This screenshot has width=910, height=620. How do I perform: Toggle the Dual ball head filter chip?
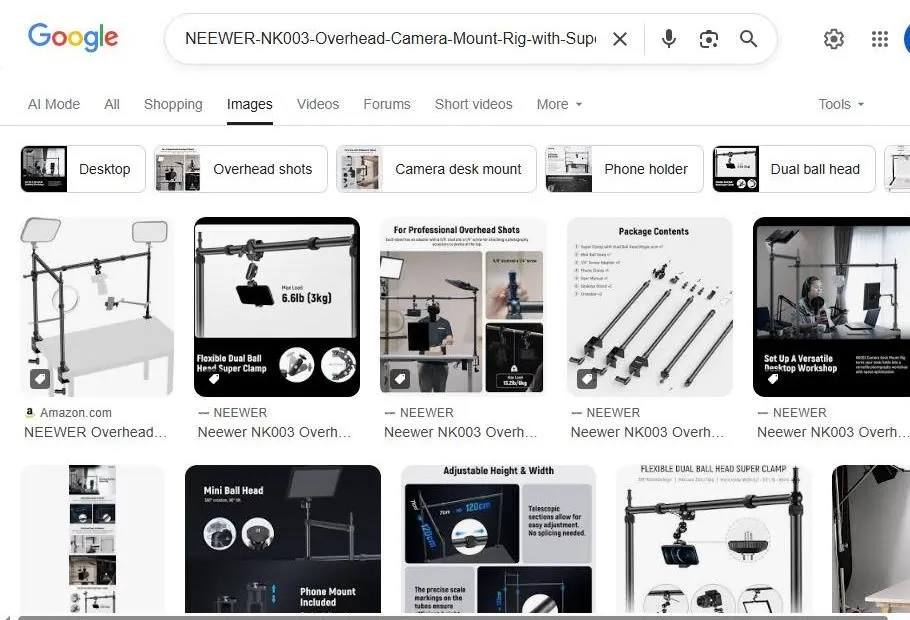tap(793, 169)
